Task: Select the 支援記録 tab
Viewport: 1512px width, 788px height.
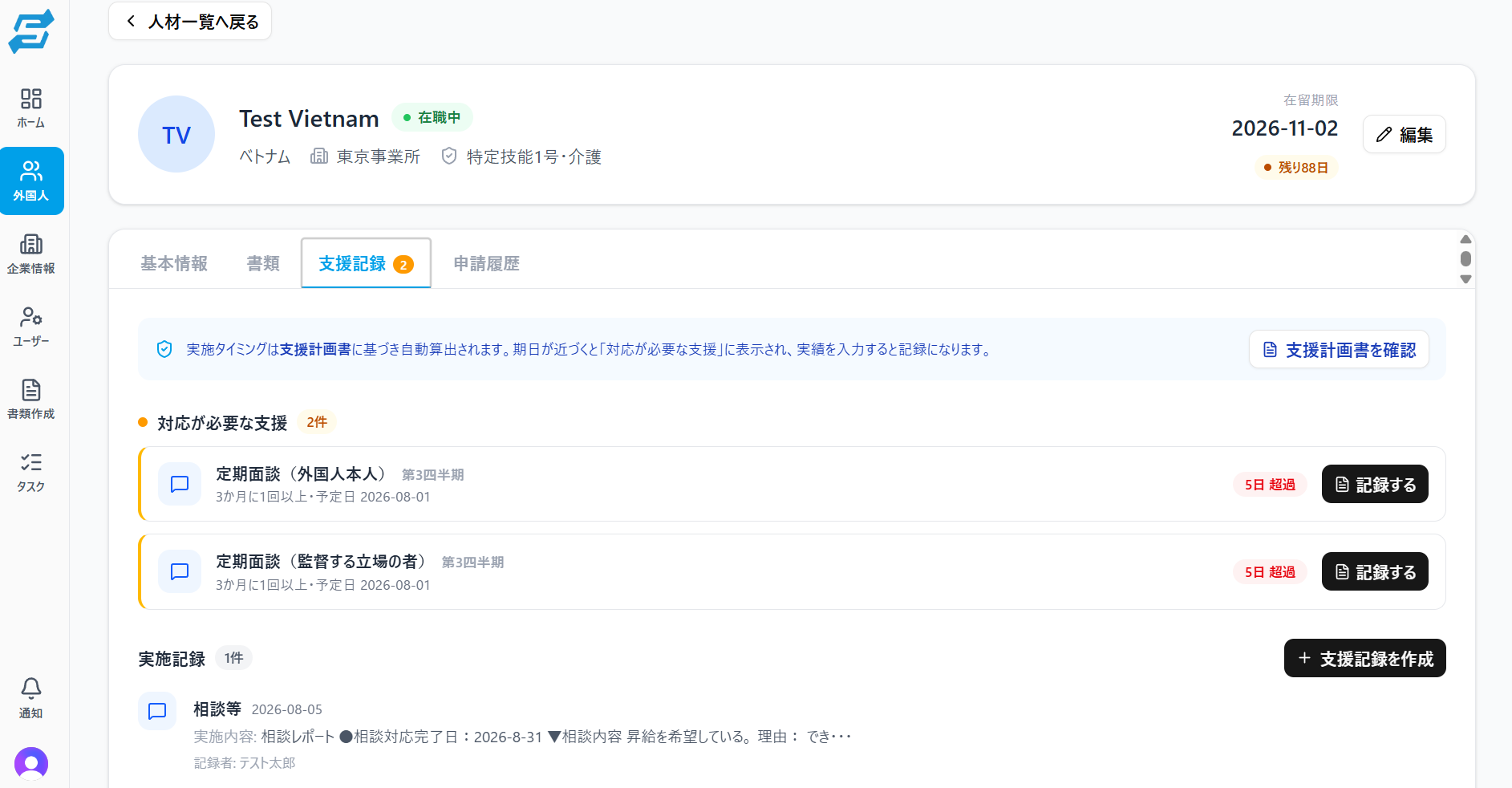Action: point(366,263)
